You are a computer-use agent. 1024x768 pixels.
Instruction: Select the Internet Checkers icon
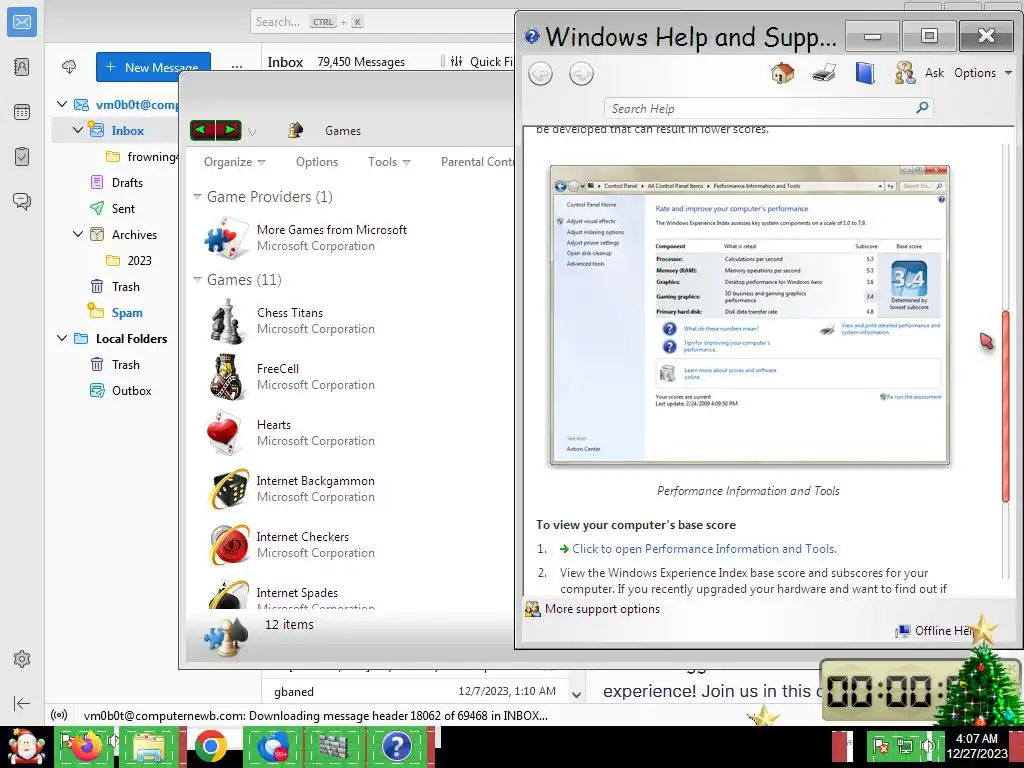[x=229, y=545]
